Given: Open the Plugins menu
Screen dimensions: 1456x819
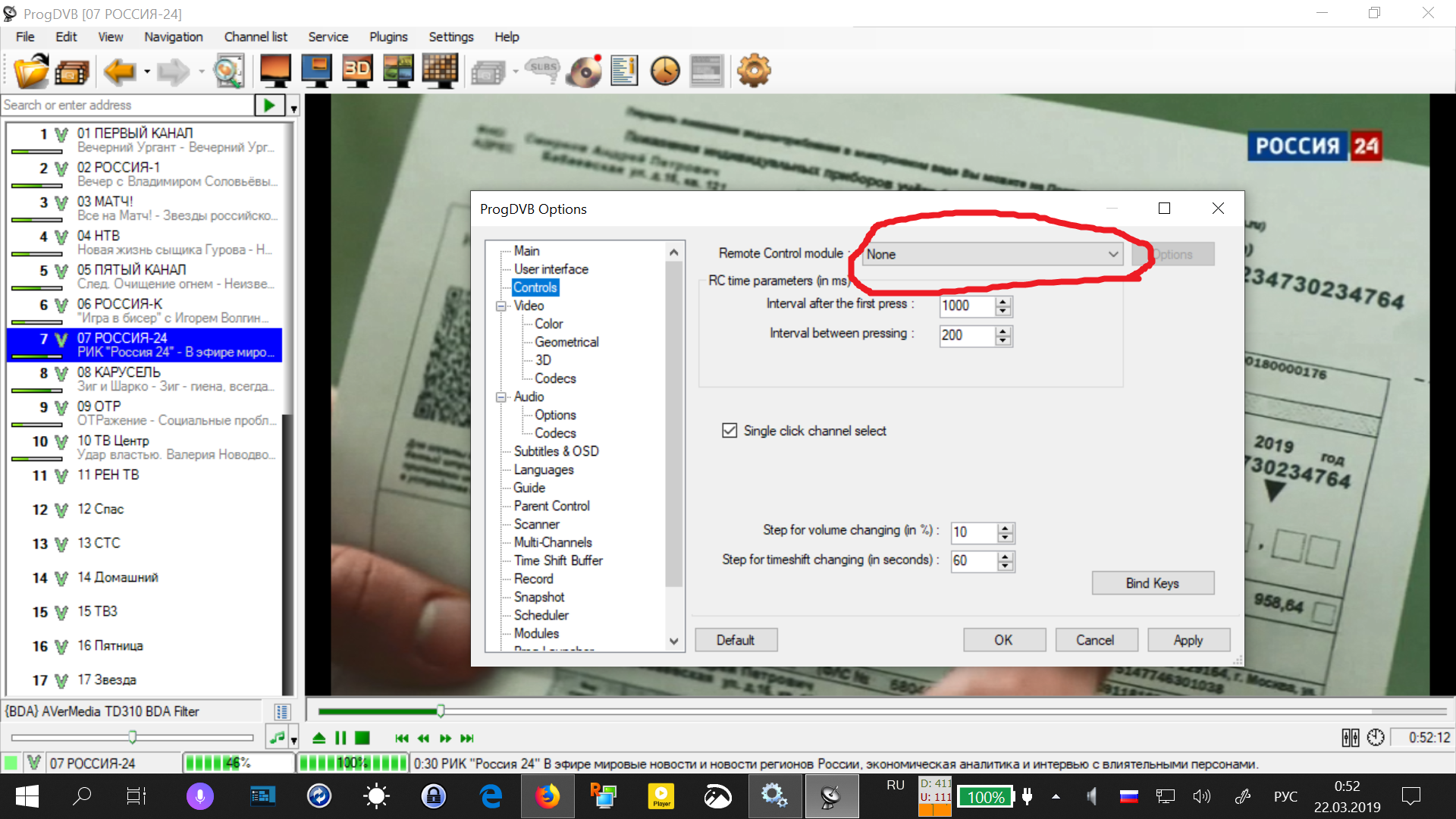Looking at the screenshot, I should tap(388, 36).
